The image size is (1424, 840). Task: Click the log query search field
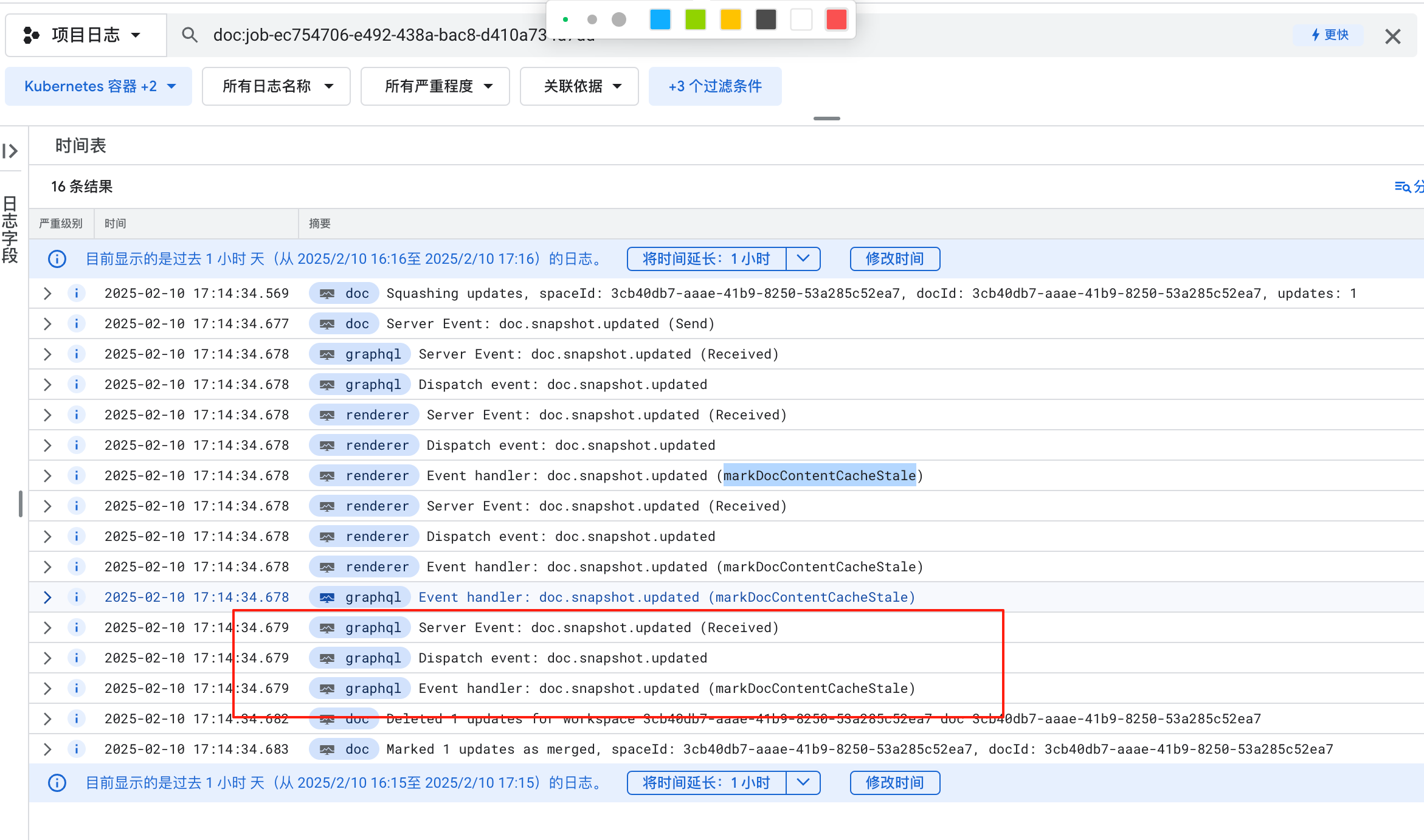377,35
